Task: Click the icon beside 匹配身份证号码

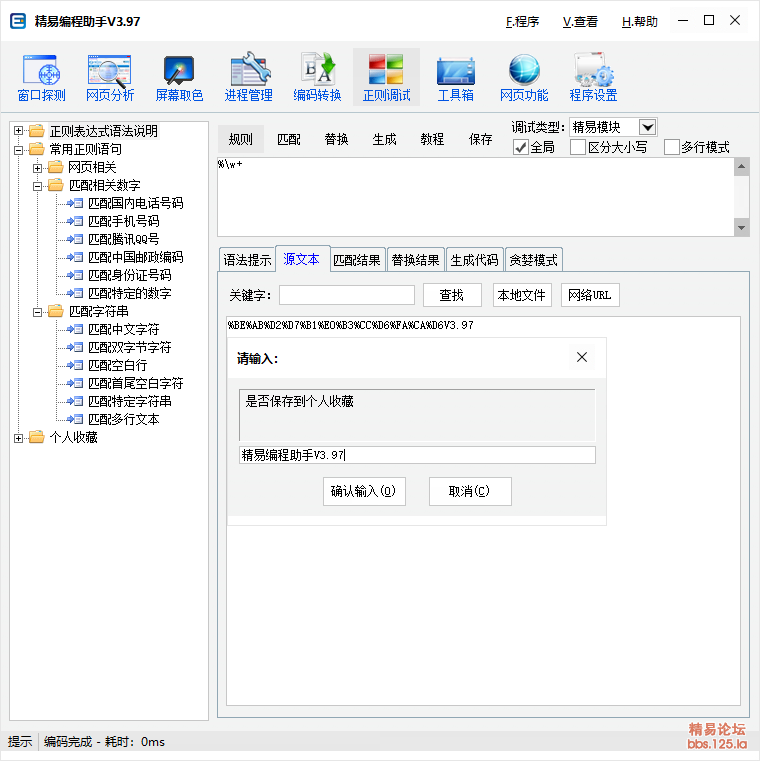Action: [x=75, y=275]
